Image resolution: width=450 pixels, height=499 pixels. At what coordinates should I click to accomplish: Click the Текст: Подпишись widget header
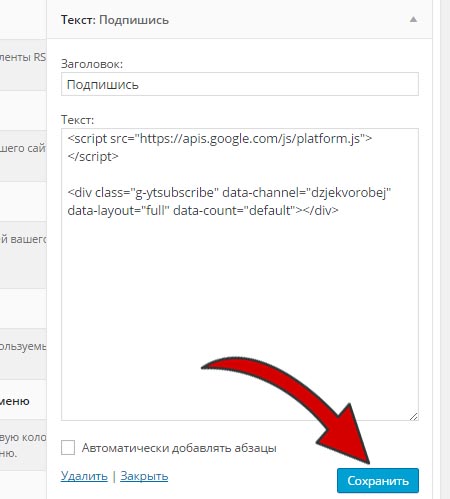[239, 19]
